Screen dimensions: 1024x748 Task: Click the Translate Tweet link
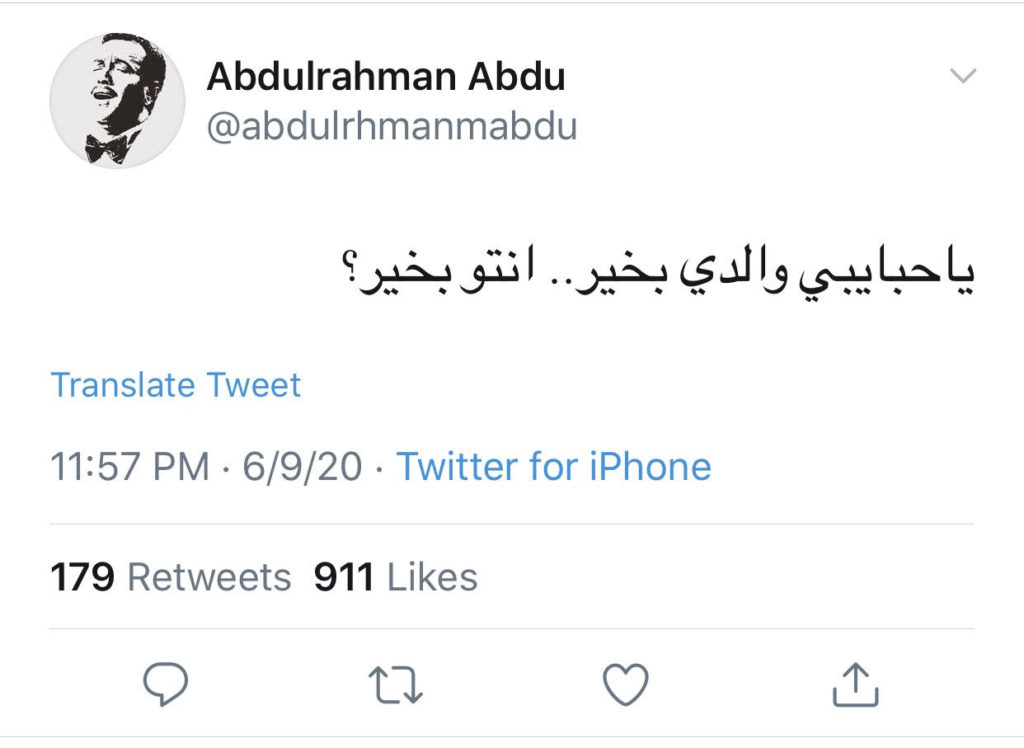(176, 385)
